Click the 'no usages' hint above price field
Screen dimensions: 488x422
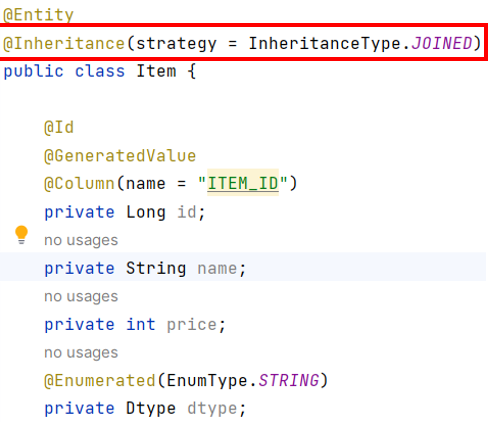[81, 296]
